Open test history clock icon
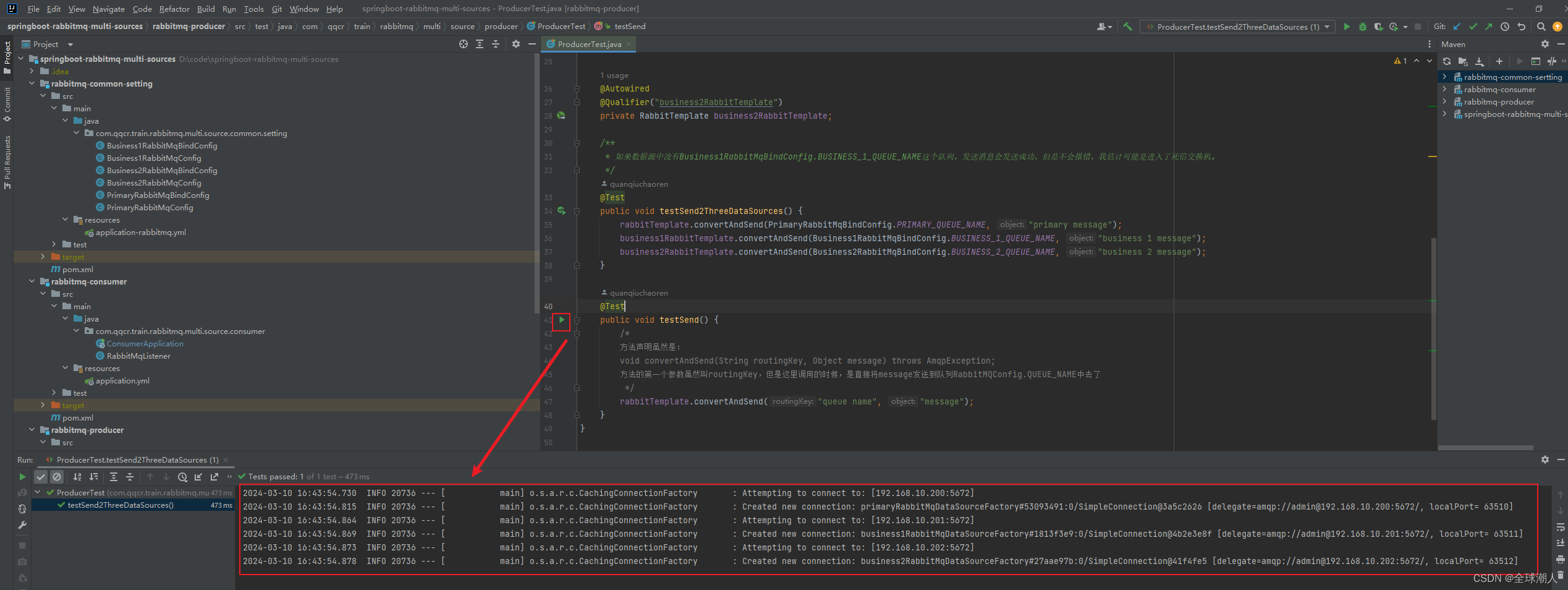1568x590 pixels. [182, 477]
